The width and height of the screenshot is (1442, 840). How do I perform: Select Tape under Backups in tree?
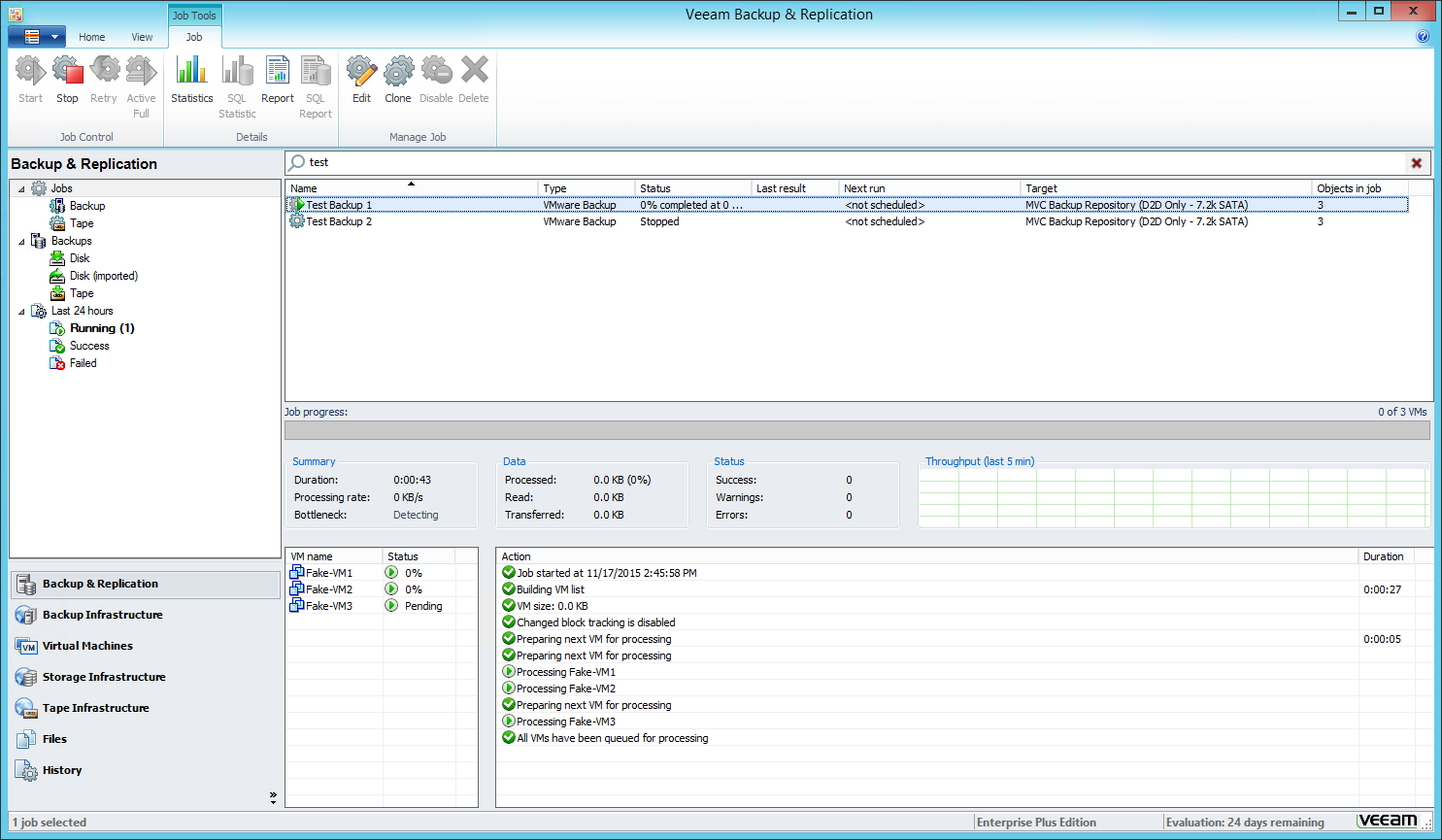pos(82,293)
